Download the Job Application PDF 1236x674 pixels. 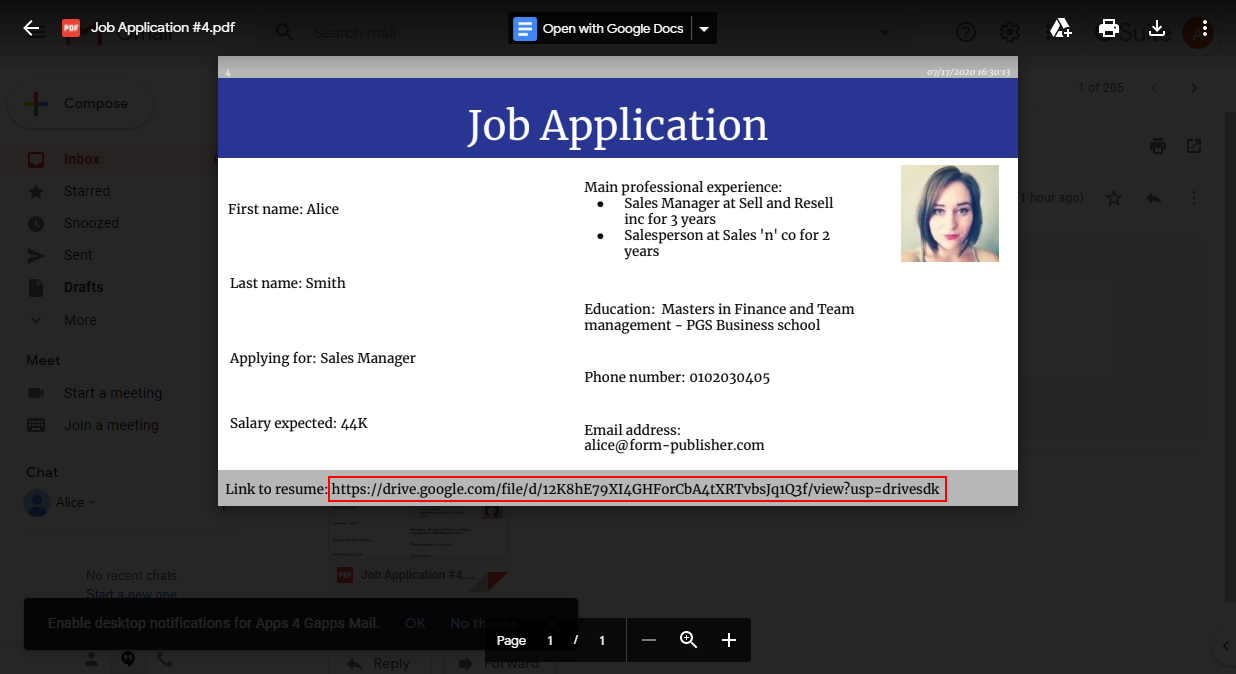pos(1157,28)
